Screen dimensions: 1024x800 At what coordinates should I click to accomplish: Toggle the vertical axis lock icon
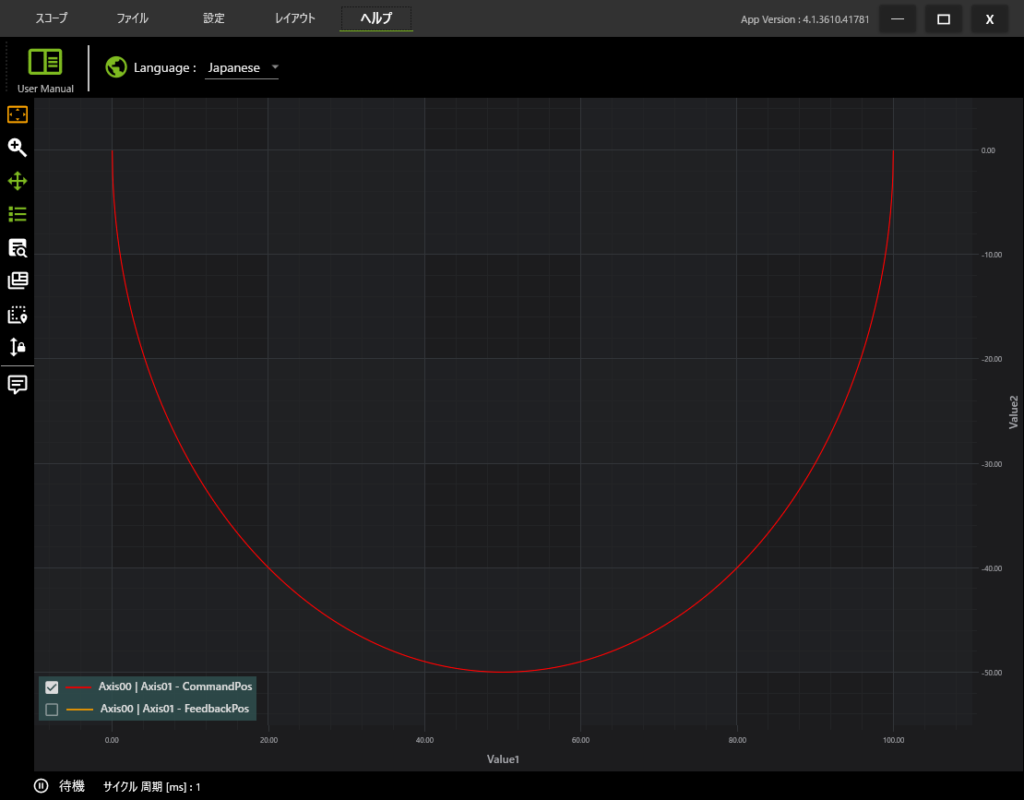coord(17,348)
